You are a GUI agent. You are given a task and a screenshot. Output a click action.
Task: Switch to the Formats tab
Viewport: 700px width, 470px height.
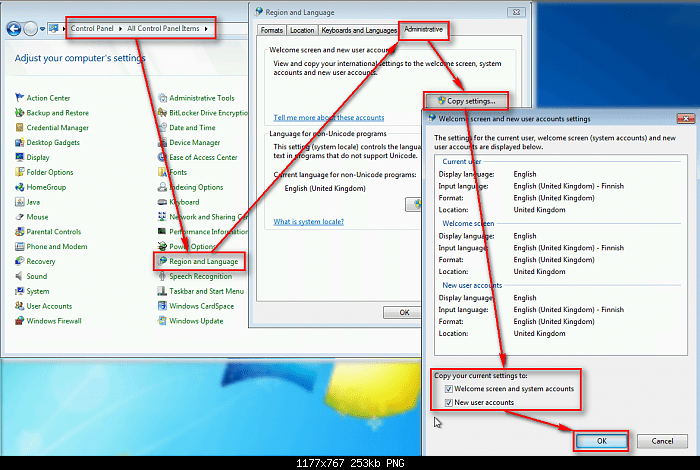(271, 30)
